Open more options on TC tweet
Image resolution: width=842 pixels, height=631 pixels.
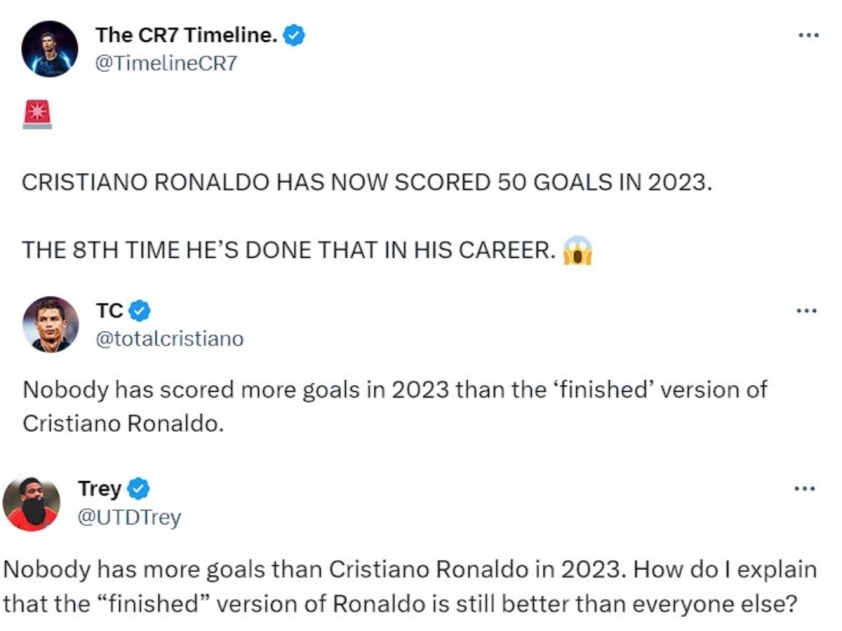pyautogui.click(x=807, y=311)
